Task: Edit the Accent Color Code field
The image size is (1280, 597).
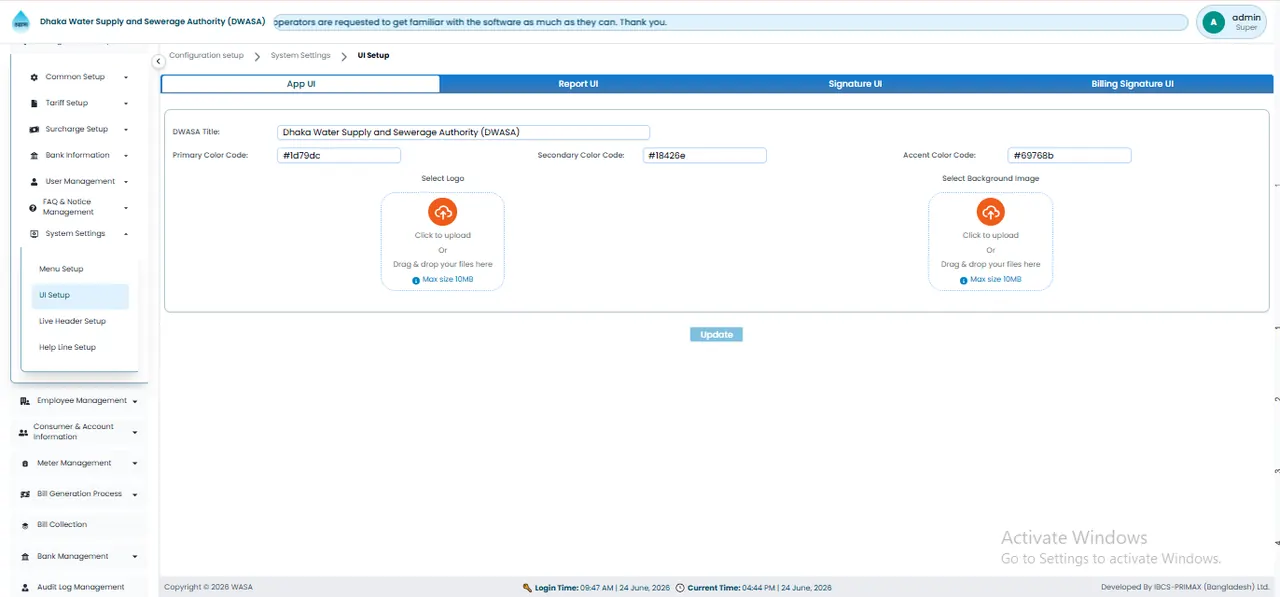Action: click(1070, 155)
